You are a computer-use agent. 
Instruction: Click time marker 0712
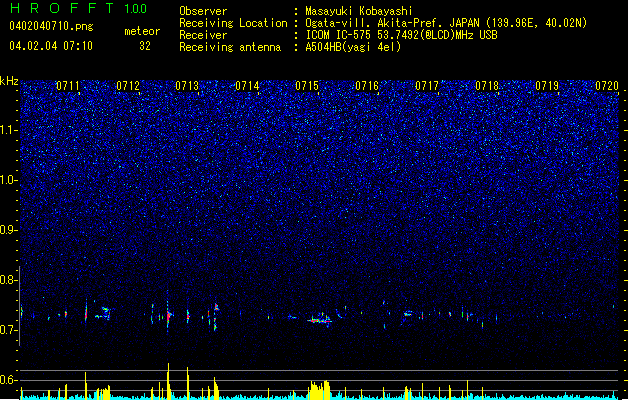pos(128,86)
